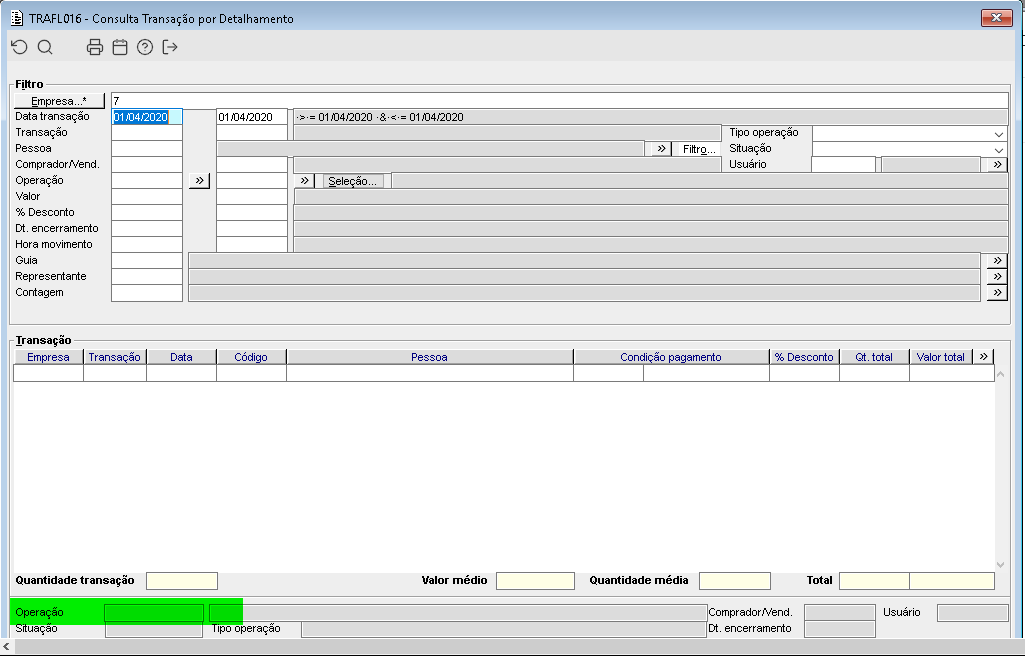Click the printer toolbar icon

point(95,47)
